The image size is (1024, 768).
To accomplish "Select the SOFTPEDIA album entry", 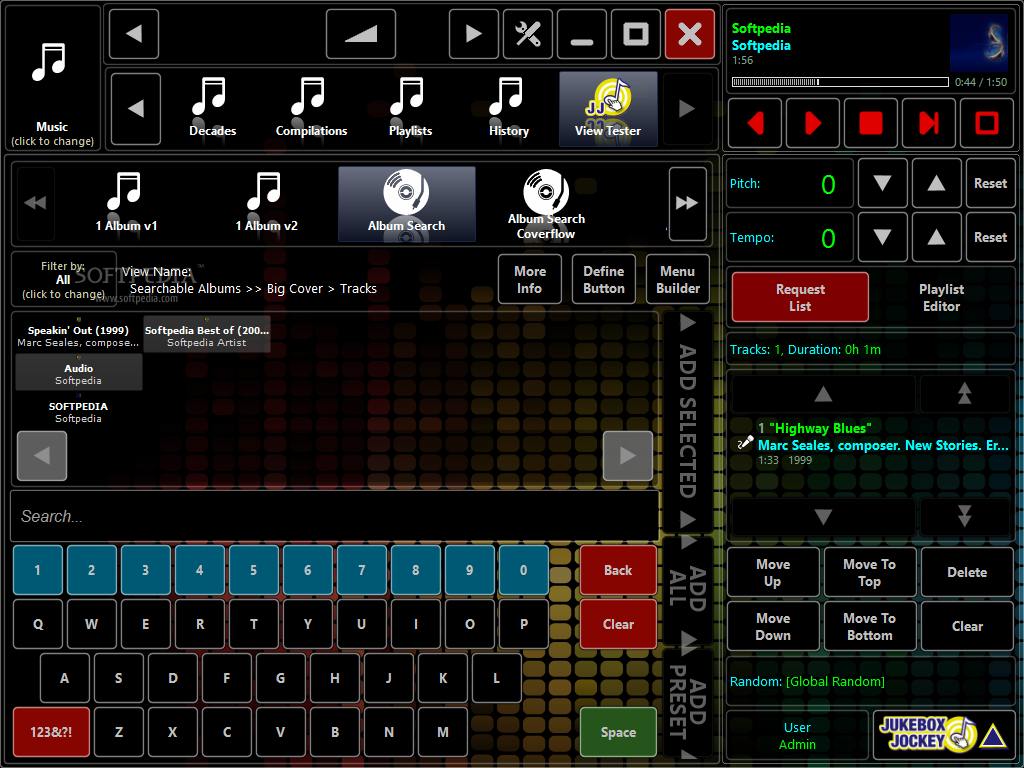I will point(78,411).
